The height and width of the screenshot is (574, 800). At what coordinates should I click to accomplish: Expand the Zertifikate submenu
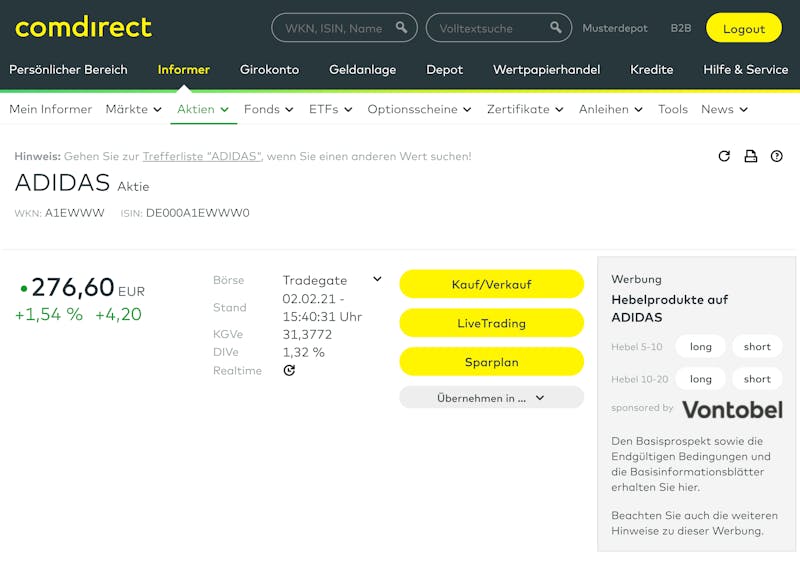(525, 109)
